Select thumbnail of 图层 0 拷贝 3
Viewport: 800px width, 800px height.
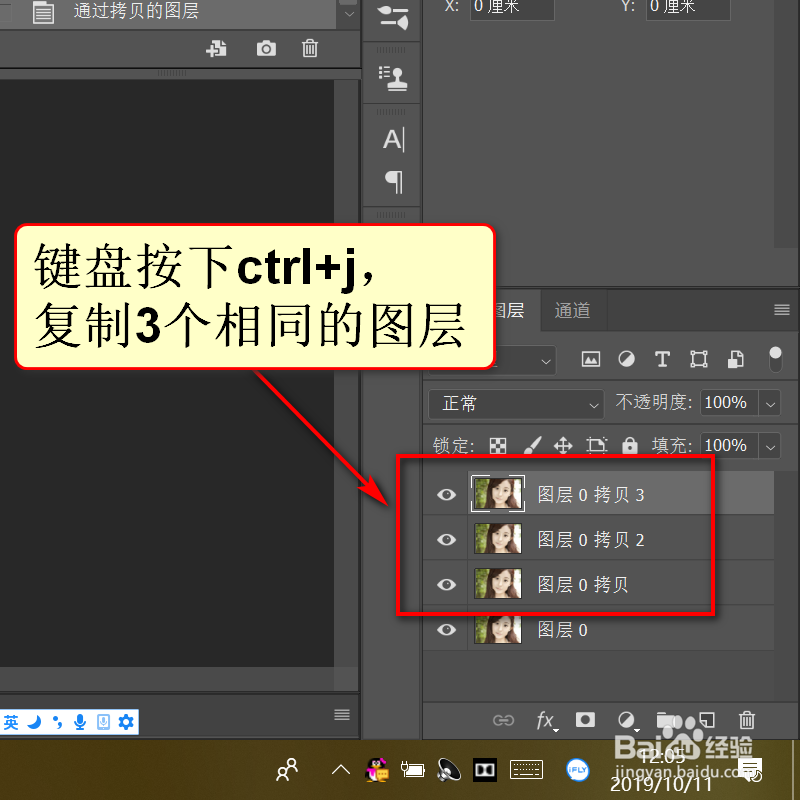[x=497, y=493]
